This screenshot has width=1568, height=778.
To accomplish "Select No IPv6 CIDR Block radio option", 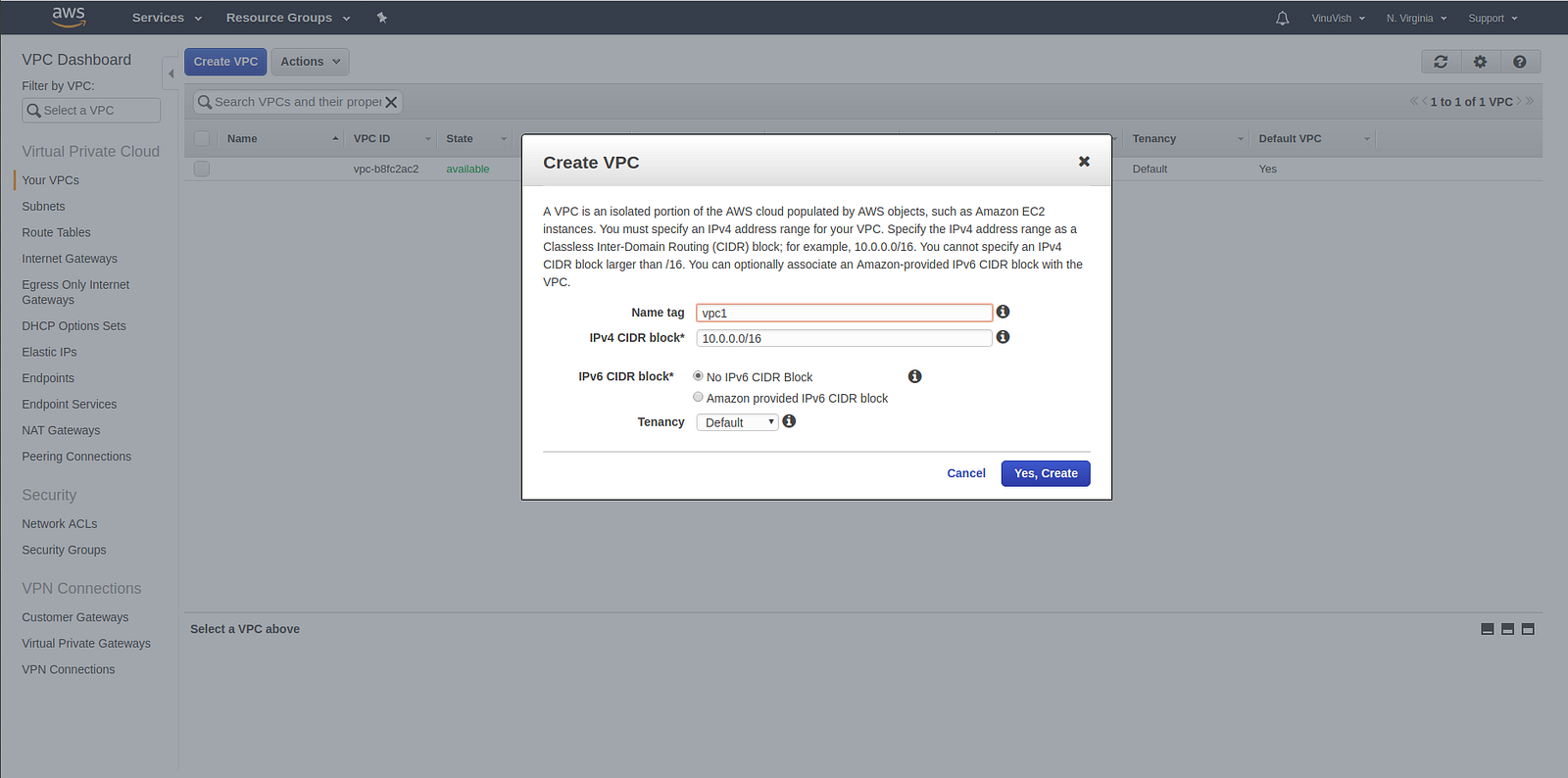I will click(x=698, y=376).
